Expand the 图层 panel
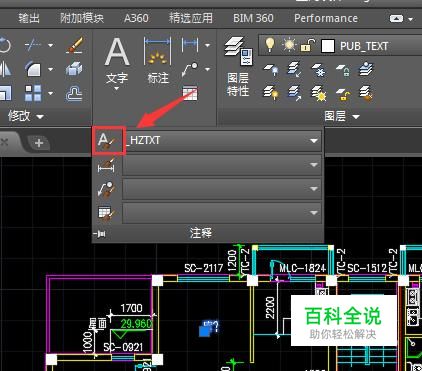 [342, 116]
